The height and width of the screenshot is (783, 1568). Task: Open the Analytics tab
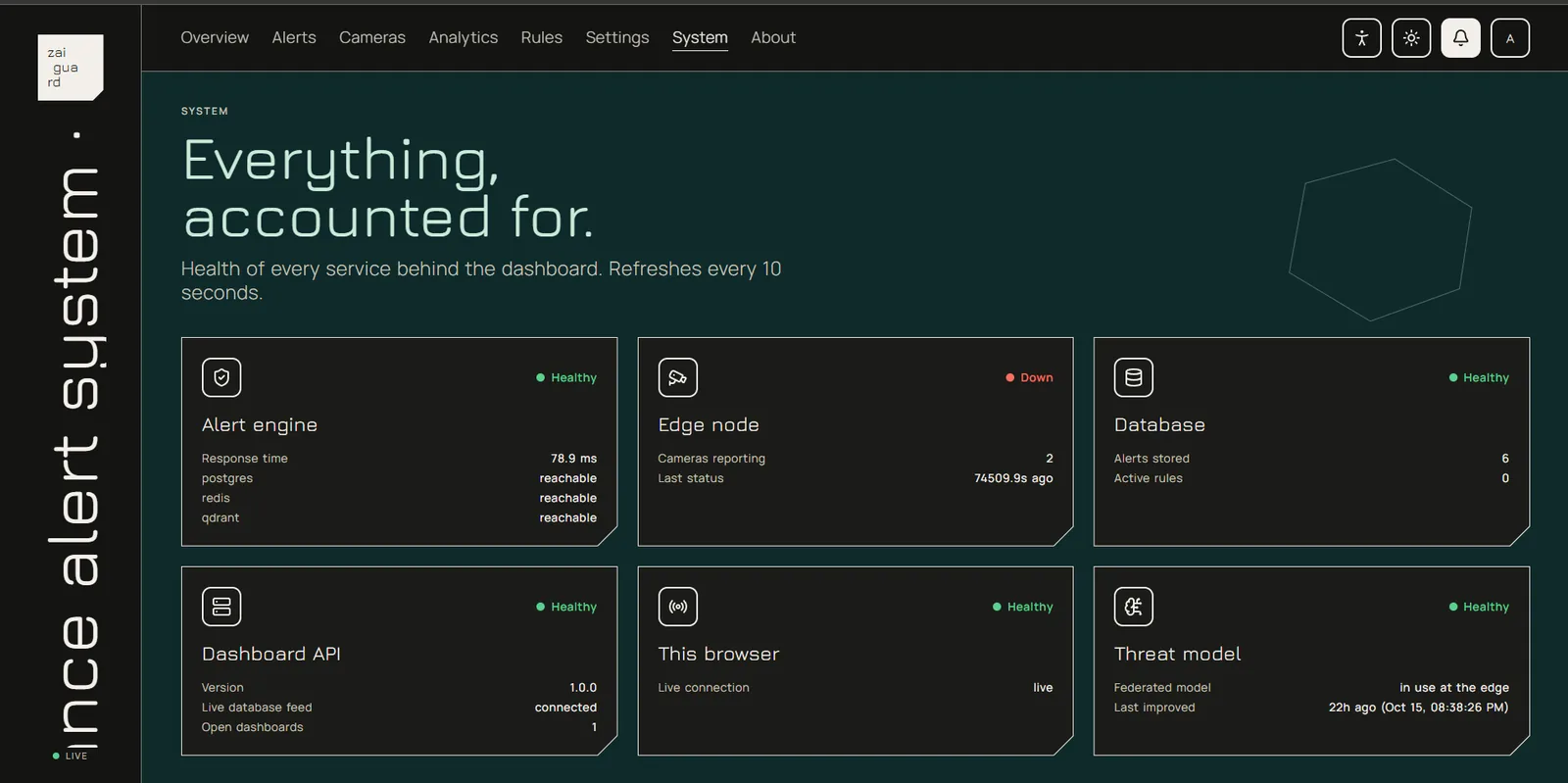(464, 37)
